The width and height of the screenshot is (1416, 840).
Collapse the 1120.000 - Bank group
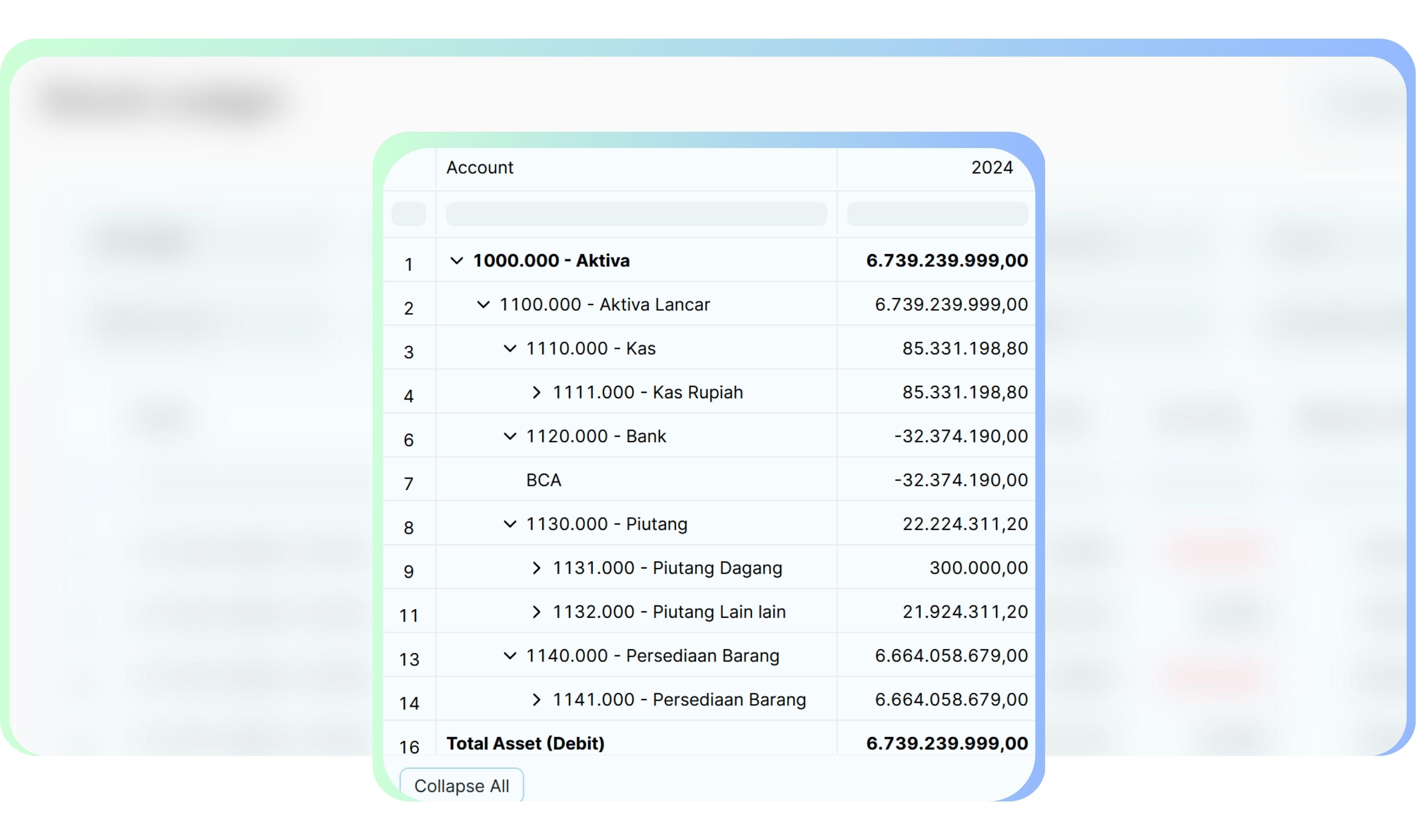510,437
